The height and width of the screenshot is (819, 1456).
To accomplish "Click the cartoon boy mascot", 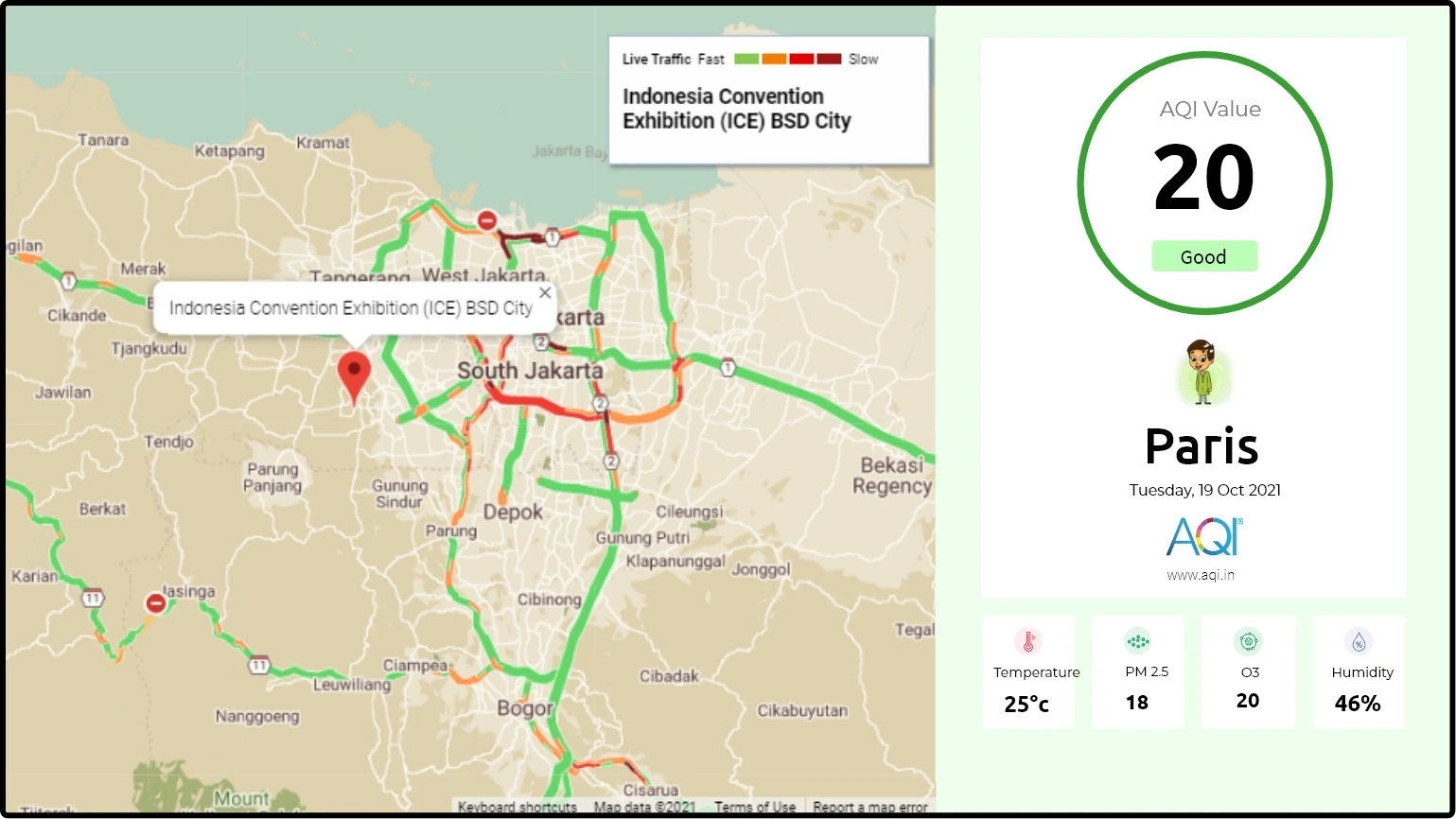I will pyautogui.click(x=1202, y=372).
